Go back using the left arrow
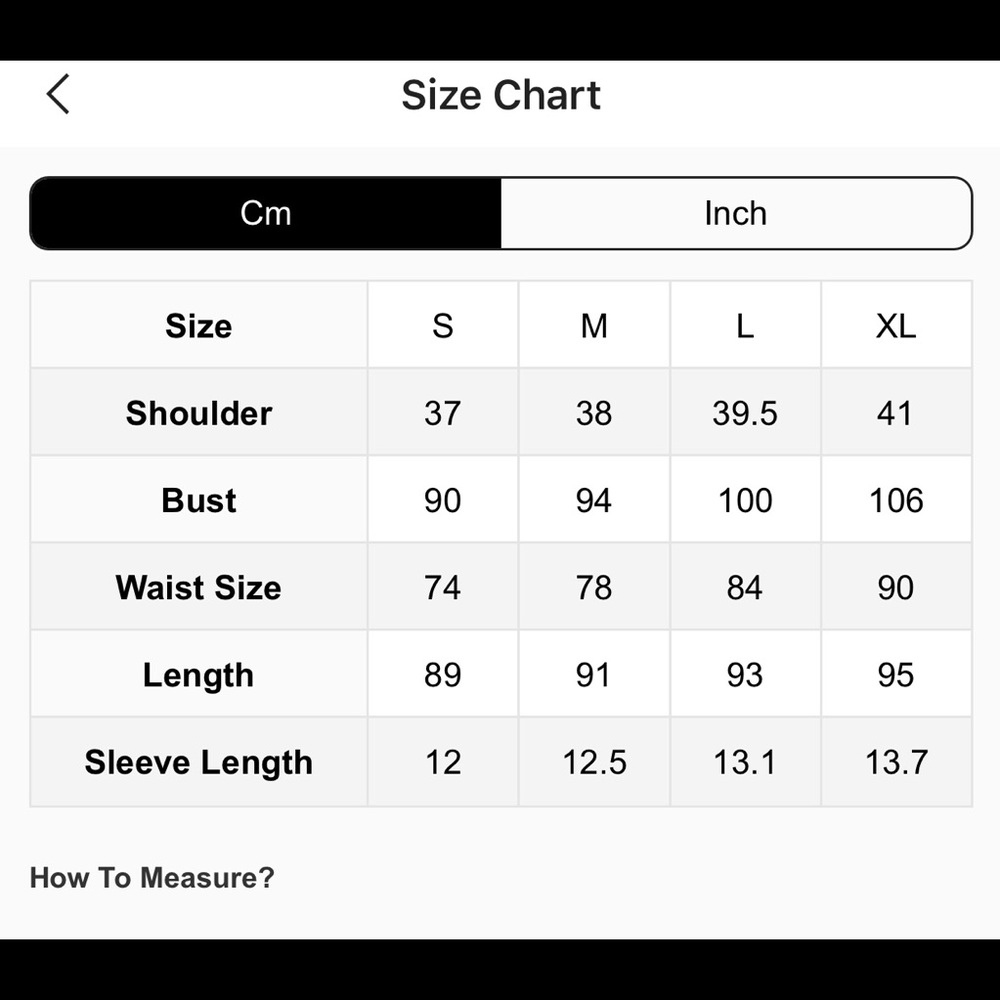 click(58, 95)
